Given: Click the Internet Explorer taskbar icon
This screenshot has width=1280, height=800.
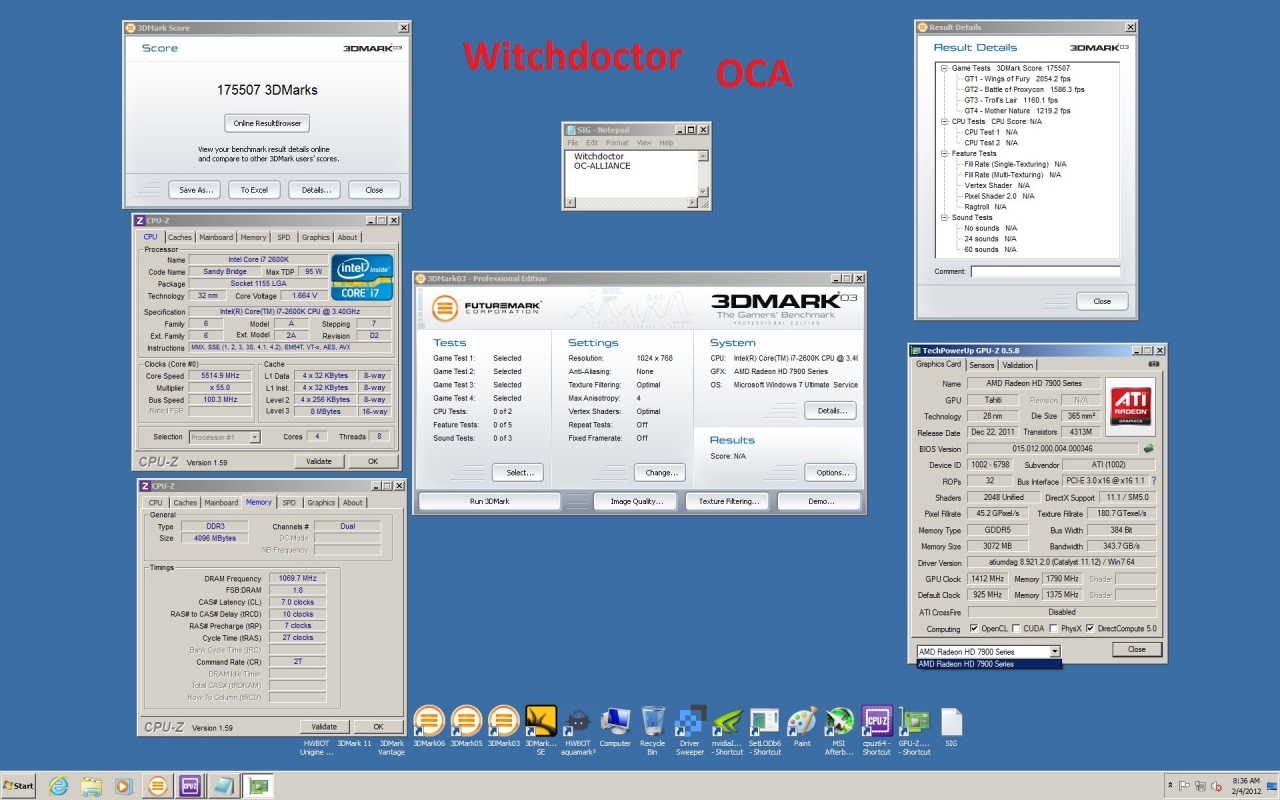Looking at the screenshot, I should click(x=58, y=786).
